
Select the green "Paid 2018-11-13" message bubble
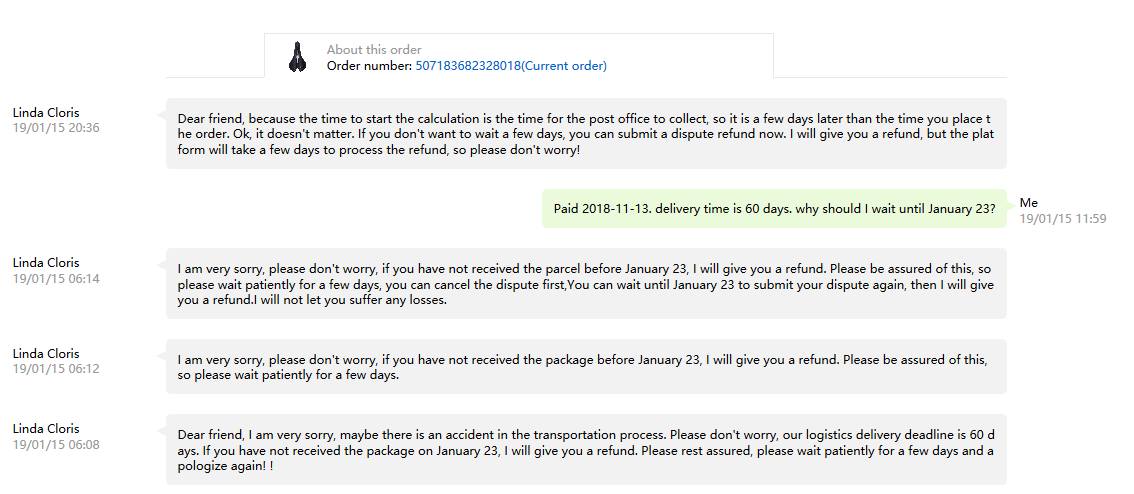point(774,209)
